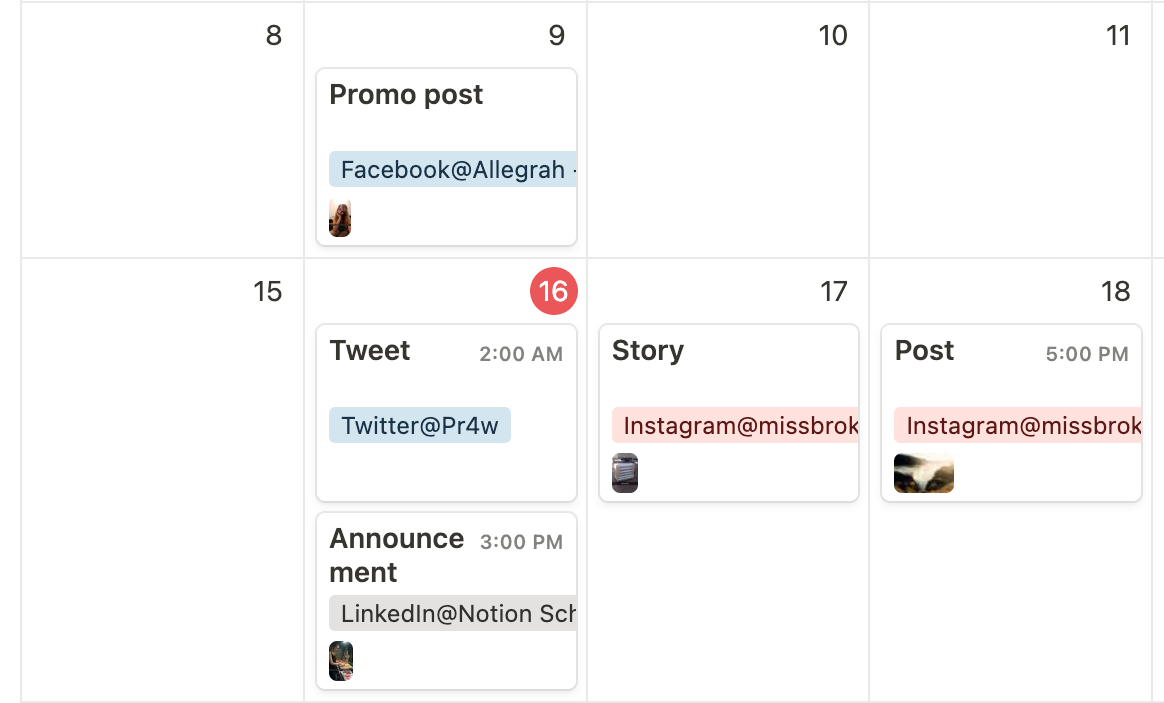Click the empty day 15 cell

(x=162, y=480)
